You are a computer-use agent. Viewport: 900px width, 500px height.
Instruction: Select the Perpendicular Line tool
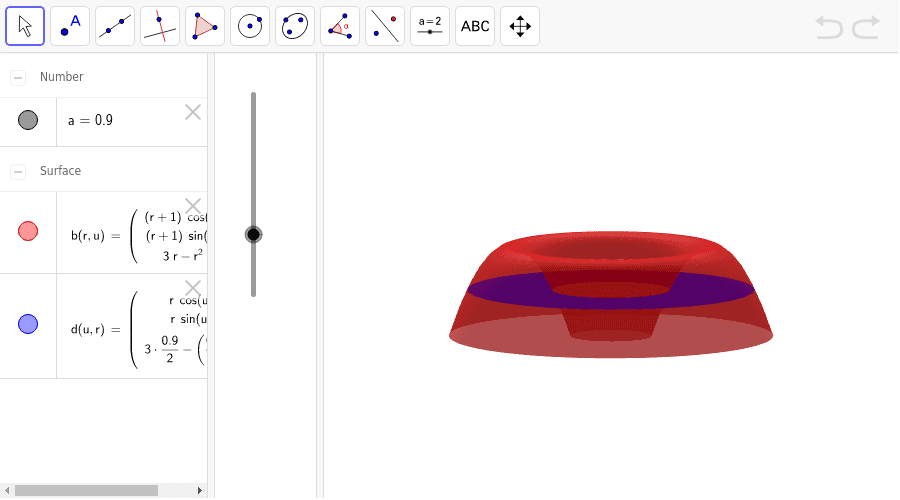click(x=160, y=26)
